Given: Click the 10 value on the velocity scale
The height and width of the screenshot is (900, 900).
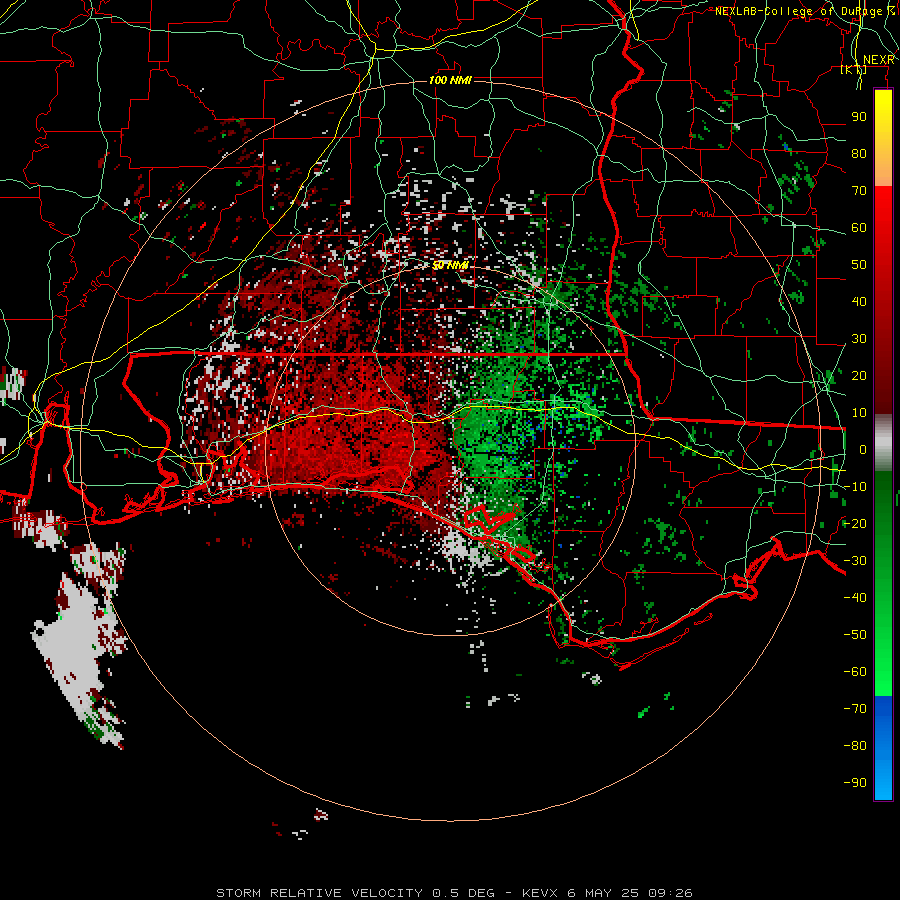Looking at the screenshot, I should tap(859, 413).
